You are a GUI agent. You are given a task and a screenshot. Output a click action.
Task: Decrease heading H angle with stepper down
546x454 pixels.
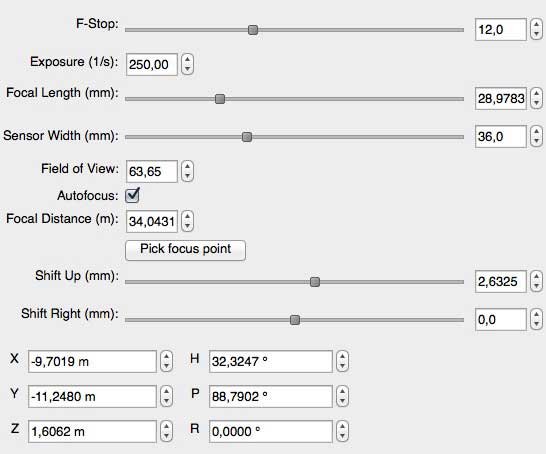tap(343, 366)
